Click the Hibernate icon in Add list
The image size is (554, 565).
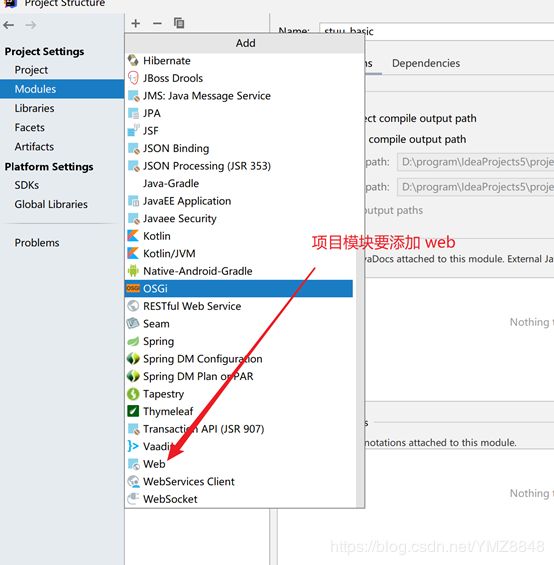click(x=133, y=61)
